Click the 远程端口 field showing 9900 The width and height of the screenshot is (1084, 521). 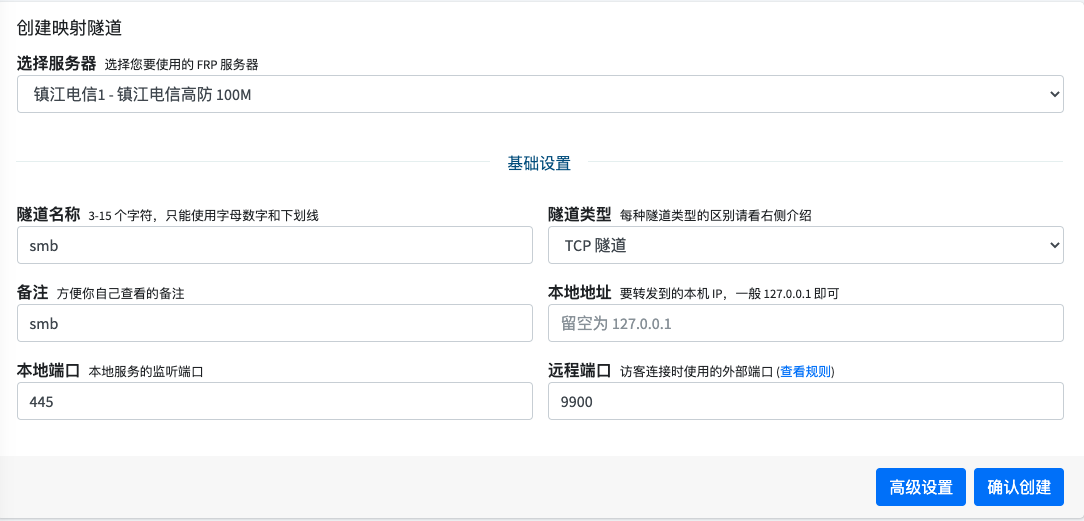(805, 401)
